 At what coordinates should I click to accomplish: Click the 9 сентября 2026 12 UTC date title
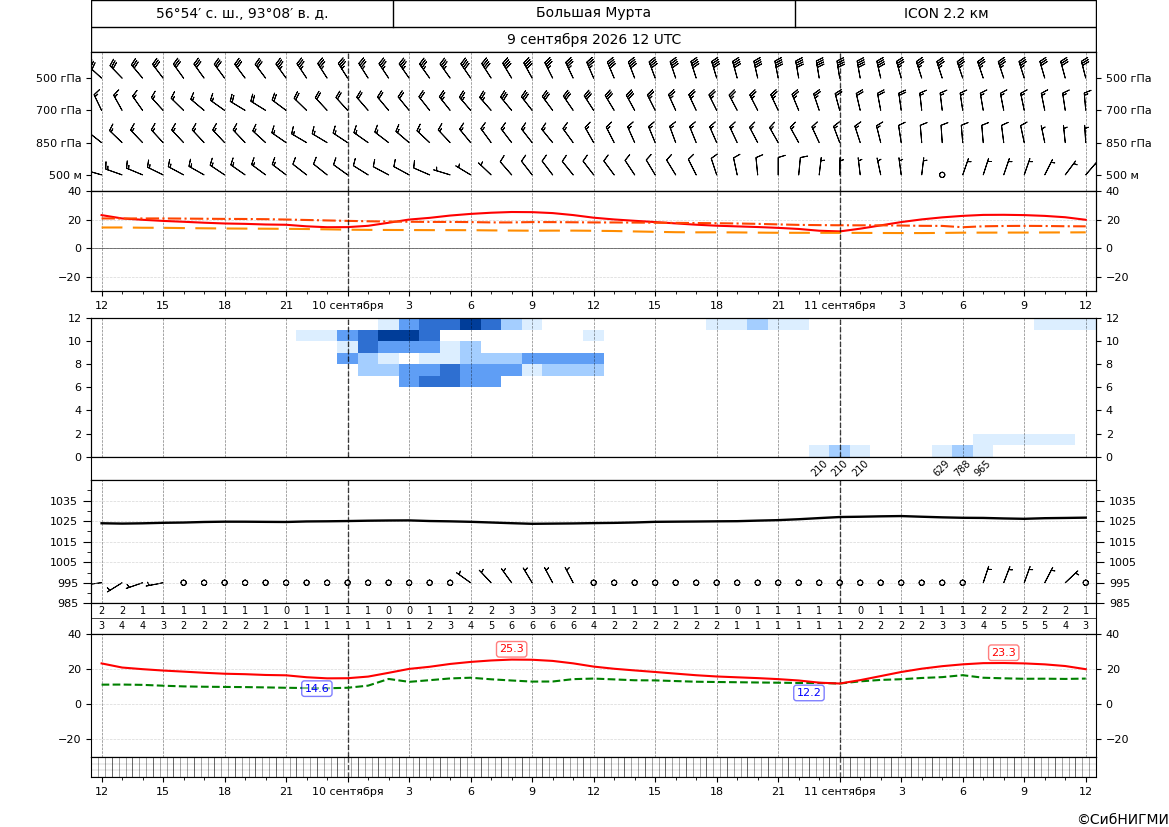[x=593, y=40]
